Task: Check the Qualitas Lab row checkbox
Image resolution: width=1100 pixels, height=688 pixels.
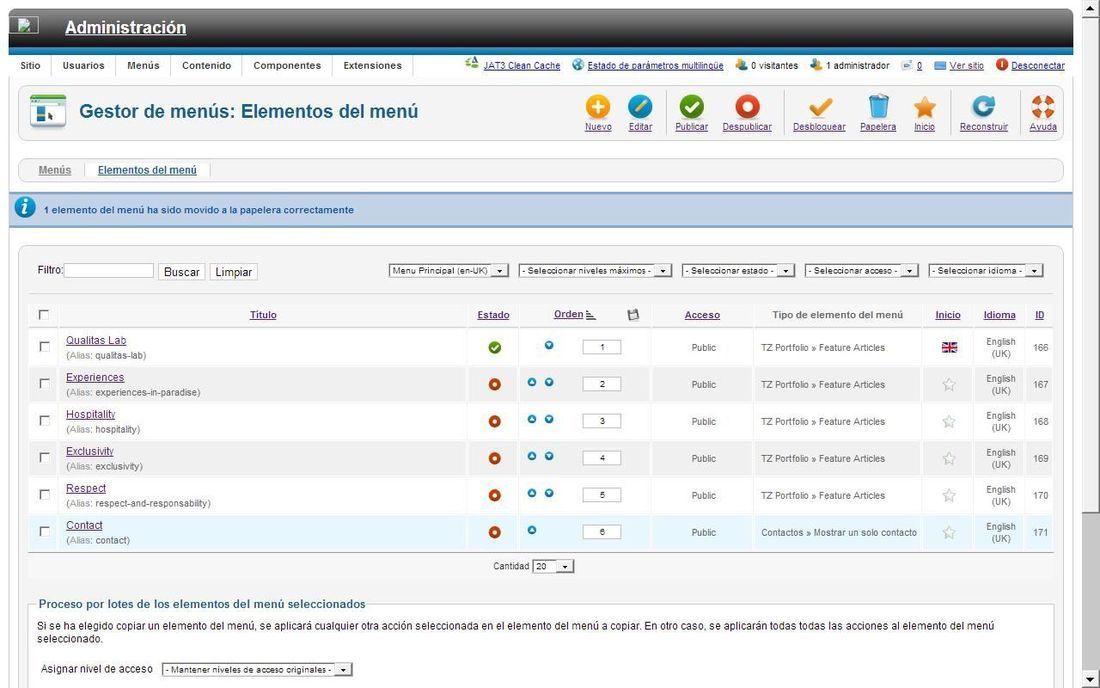Action: (44, 346)
